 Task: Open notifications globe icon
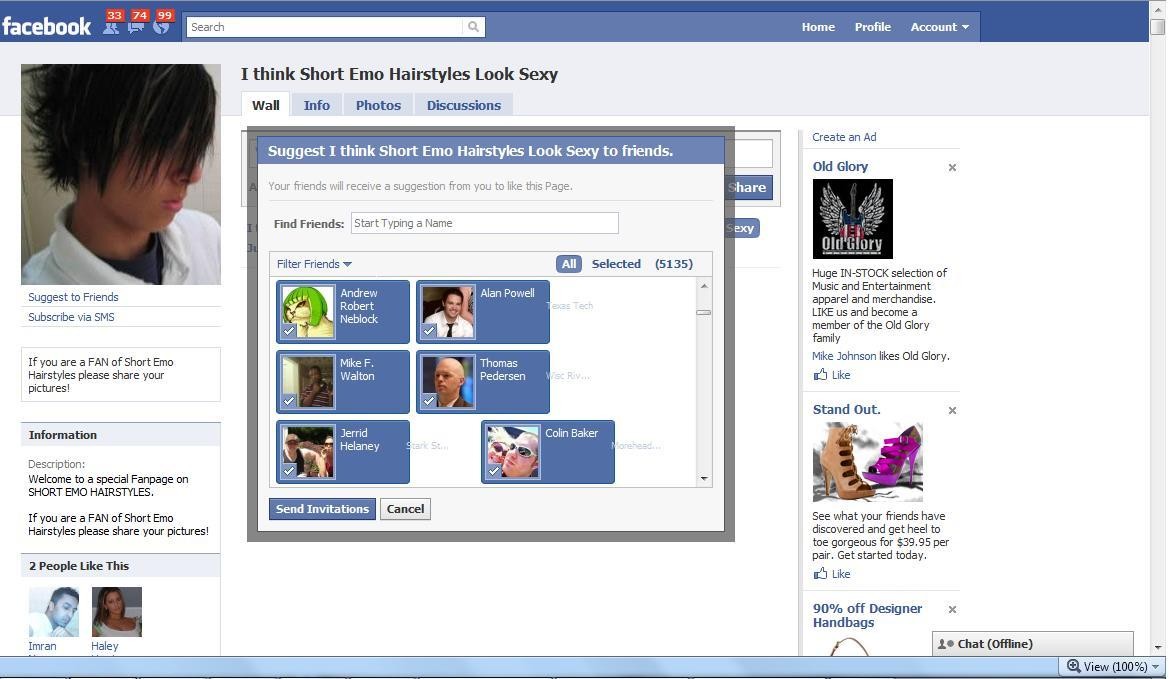(161, 26)
